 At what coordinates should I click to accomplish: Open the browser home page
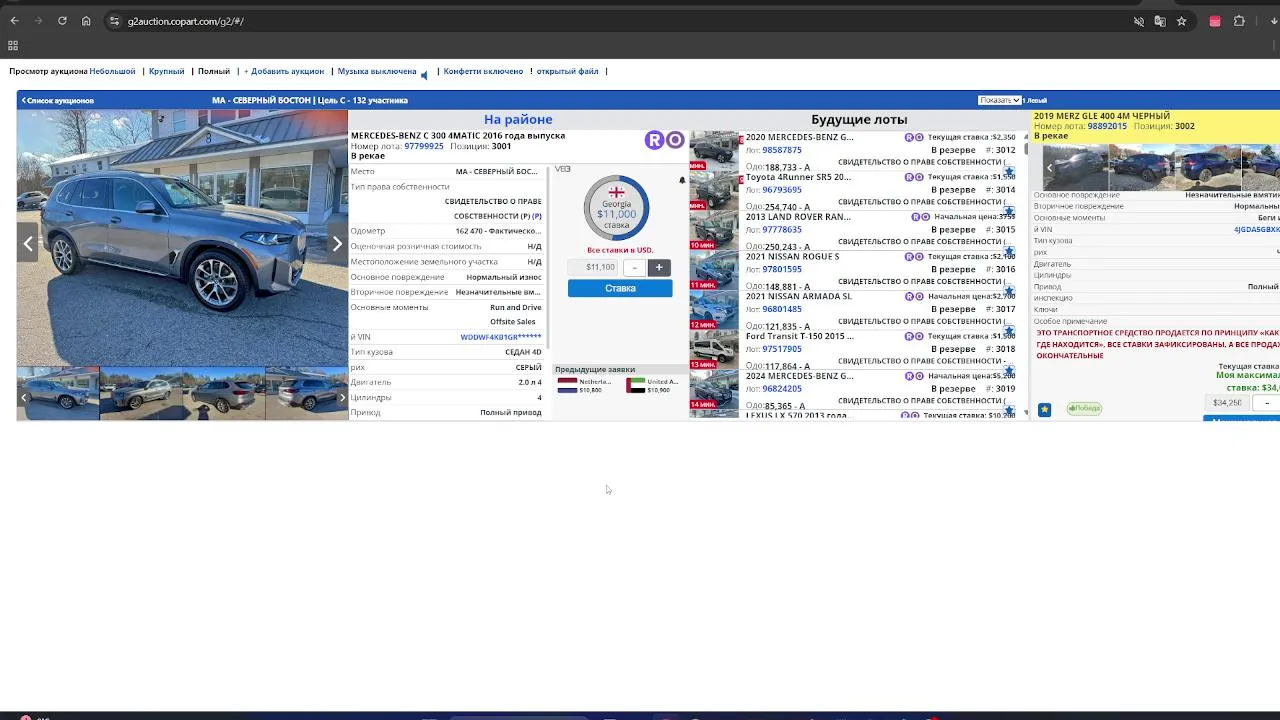[86, 21]
